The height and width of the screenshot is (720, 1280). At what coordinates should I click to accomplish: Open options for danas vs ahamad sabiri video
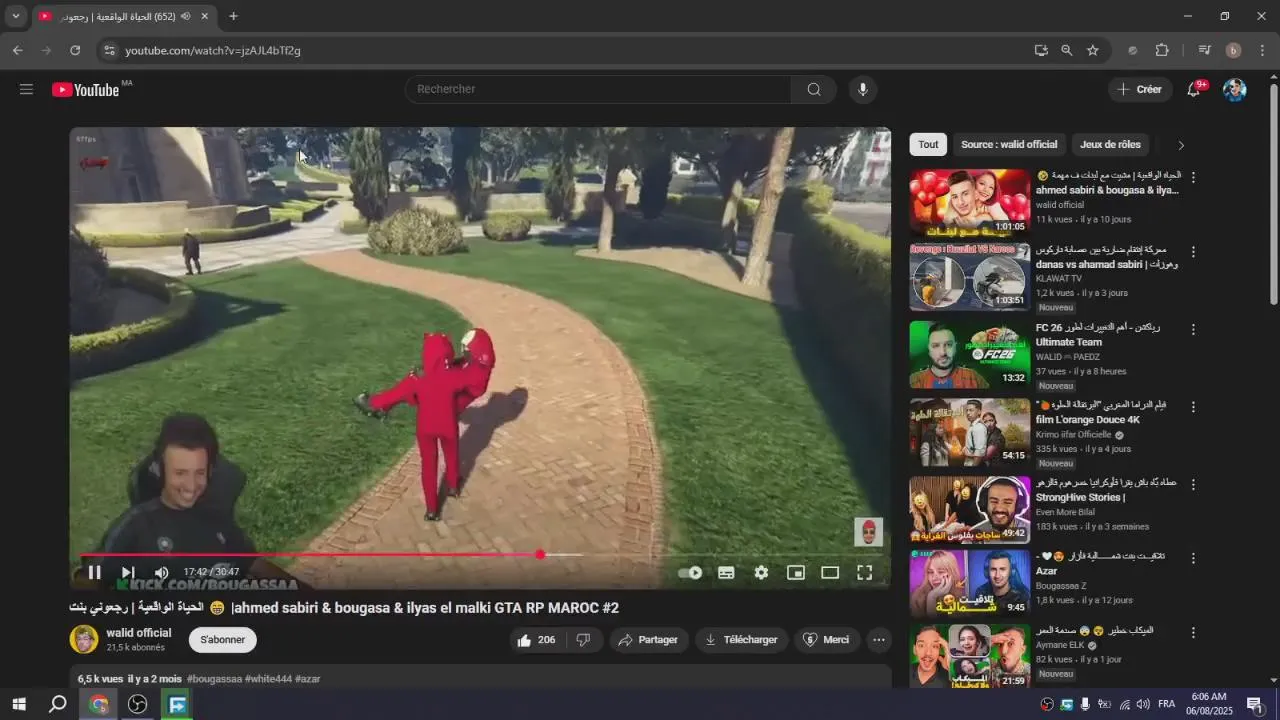(1192, 251)
